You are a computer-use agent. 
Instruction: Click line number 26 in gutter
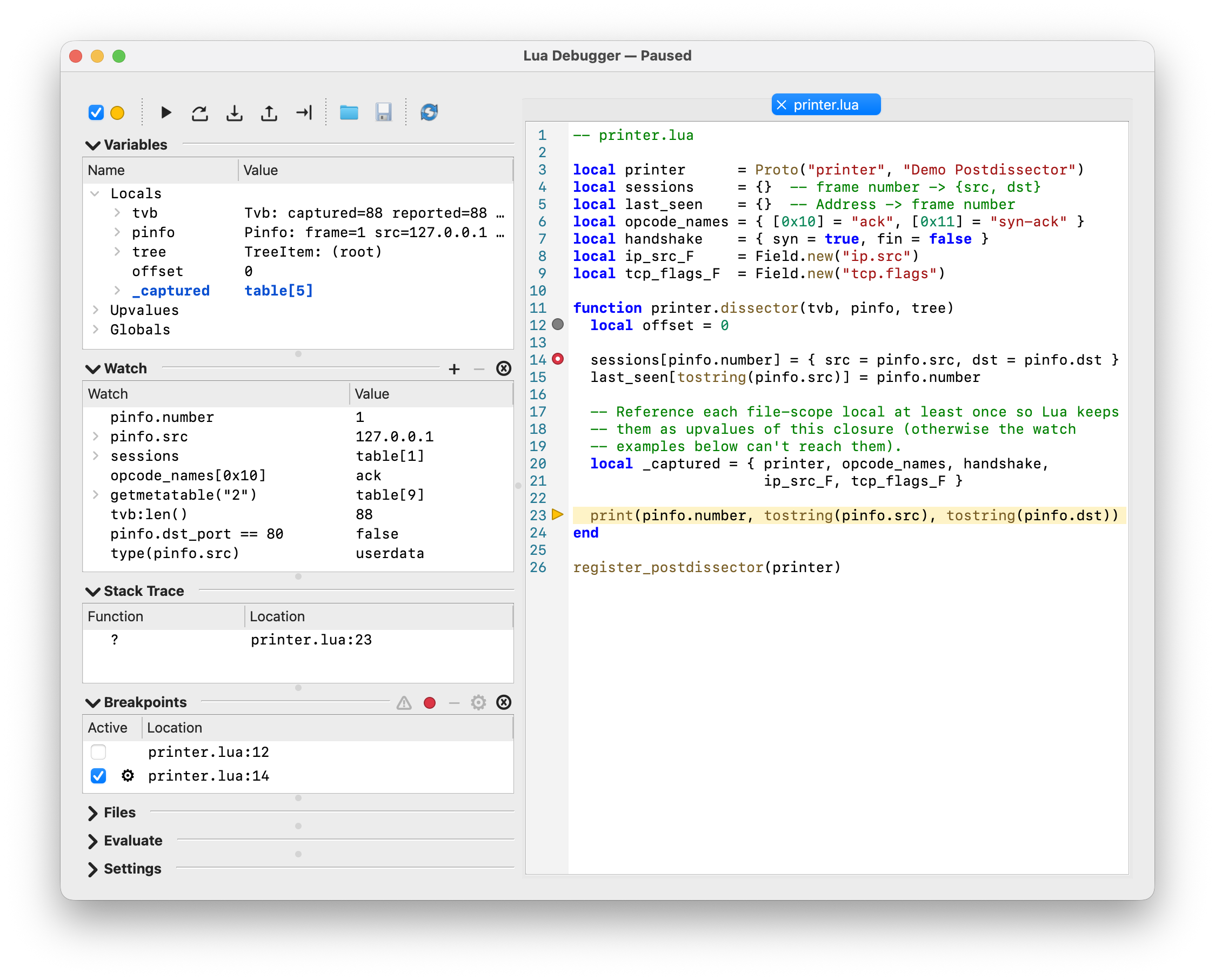pyautogui.click(x=538, y=567)
